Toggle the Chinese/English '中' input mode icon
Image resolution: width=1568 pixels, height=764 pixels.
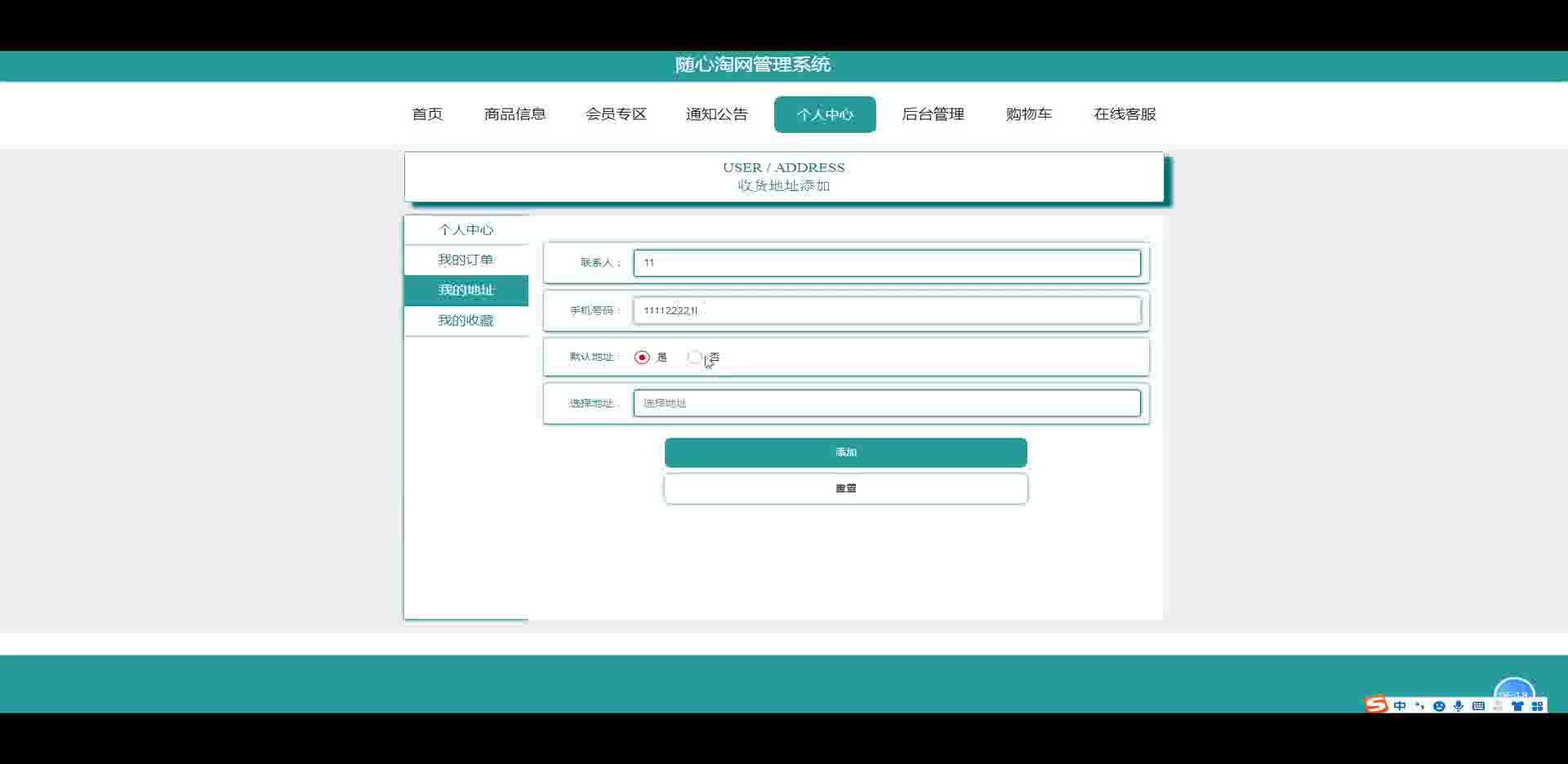[1400, 706]
